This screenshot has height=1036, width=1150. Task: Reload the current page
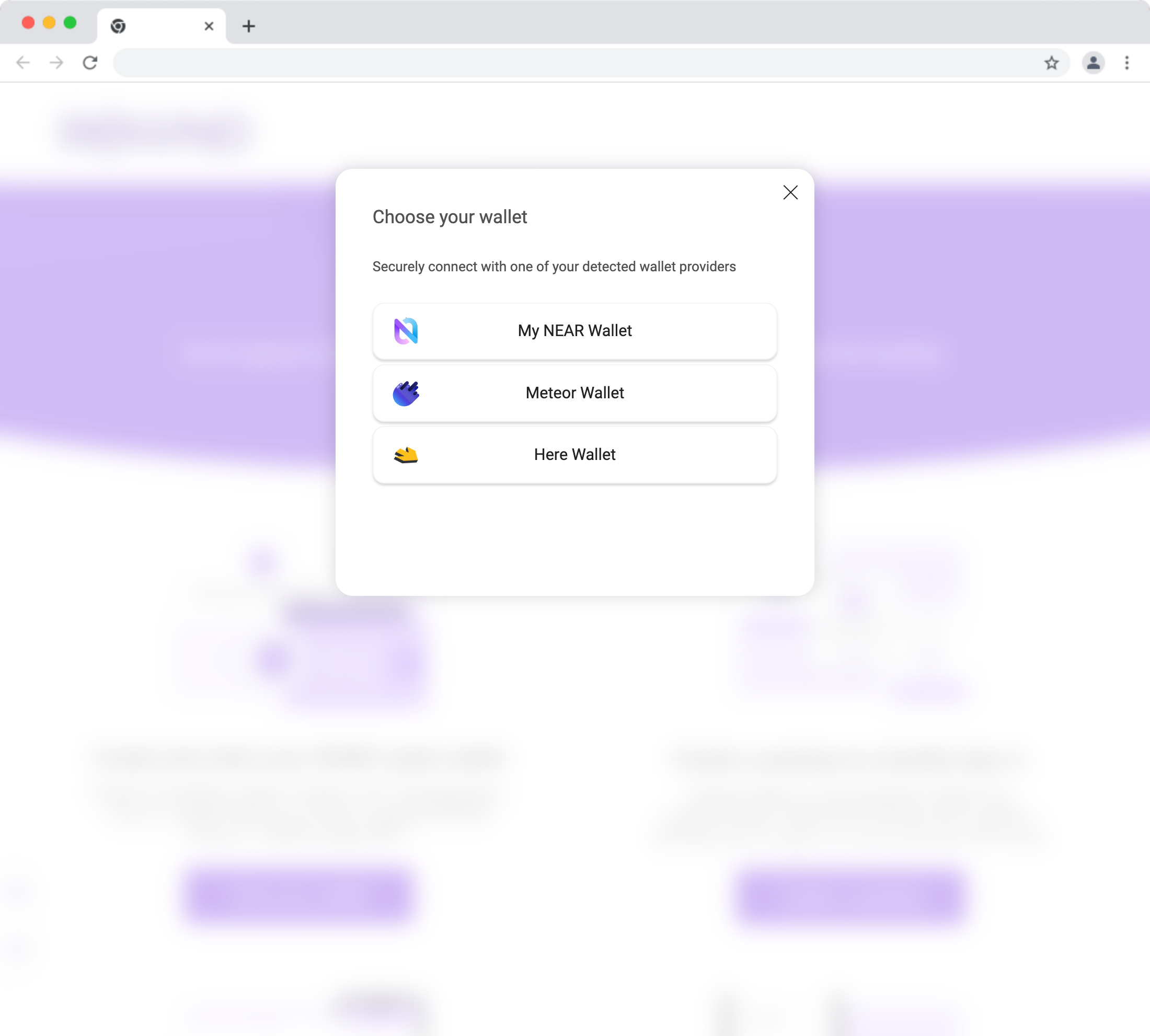pyautogui.click(x=90, y=63)
